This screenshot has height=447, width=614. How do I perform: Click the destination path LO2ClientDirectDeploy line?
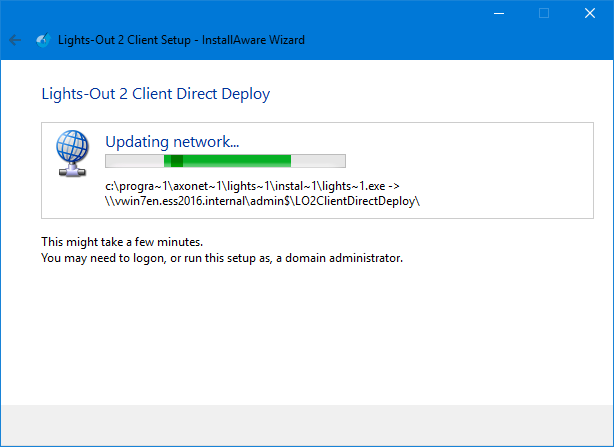(262, 201)
